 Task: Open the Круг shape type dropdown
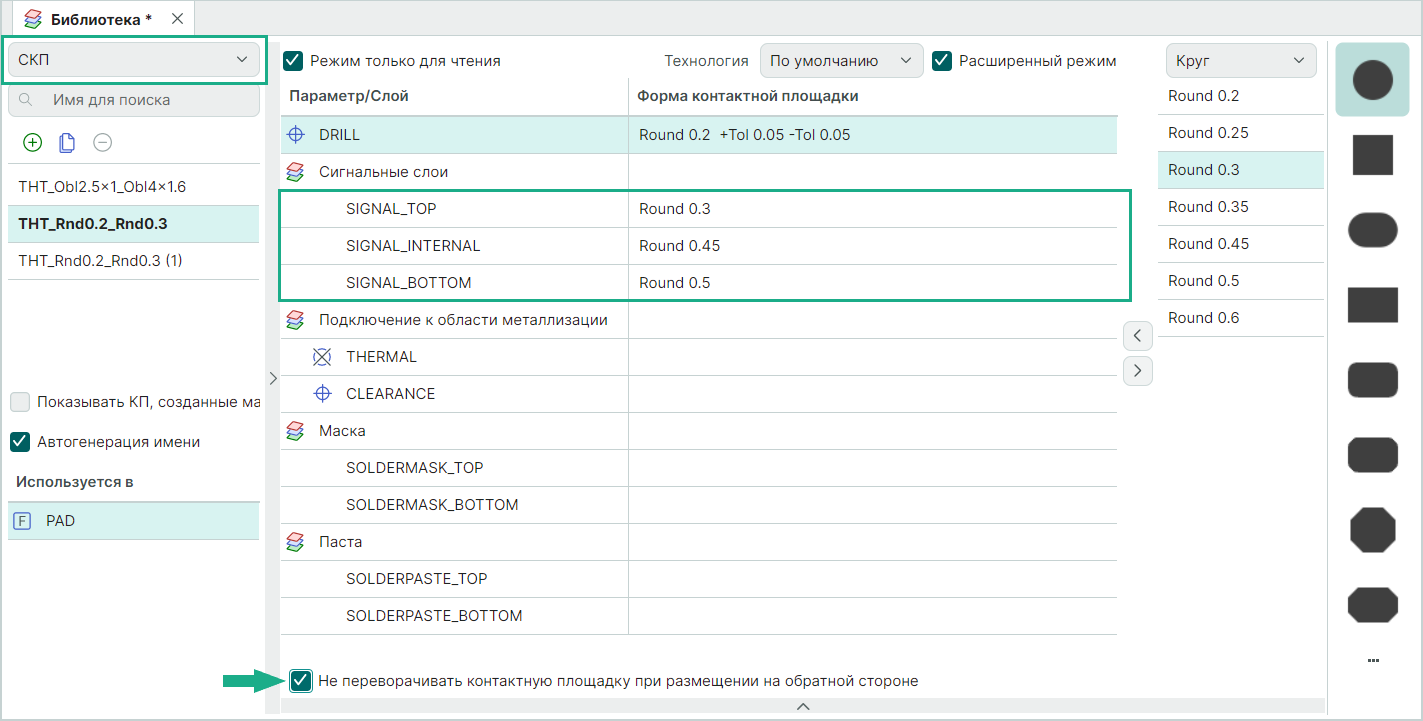click(x=1240, y=61)
